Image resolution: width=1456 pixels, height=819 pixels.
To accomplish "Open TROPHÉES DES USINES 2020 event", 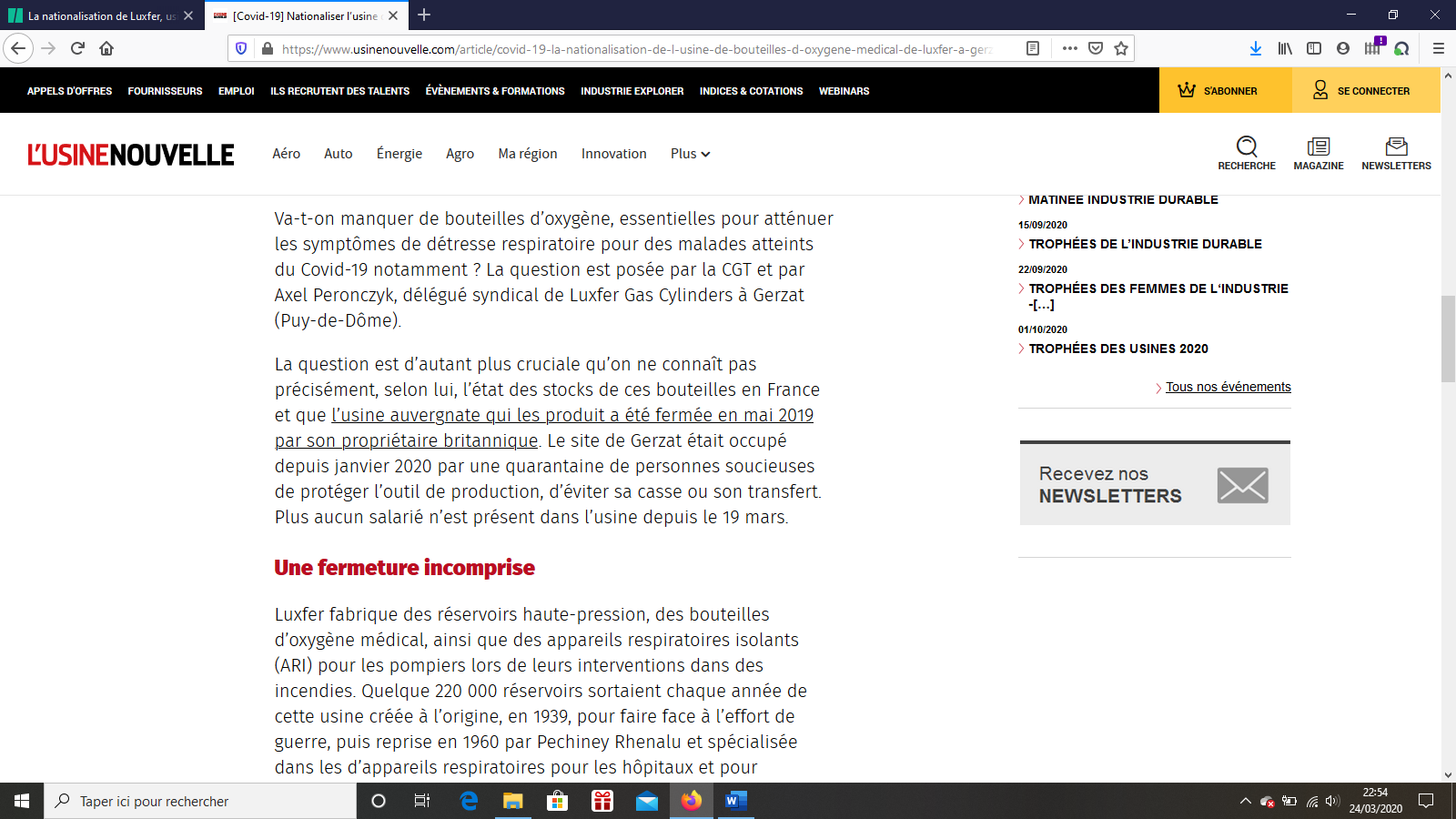I will tap(1118, 349).
